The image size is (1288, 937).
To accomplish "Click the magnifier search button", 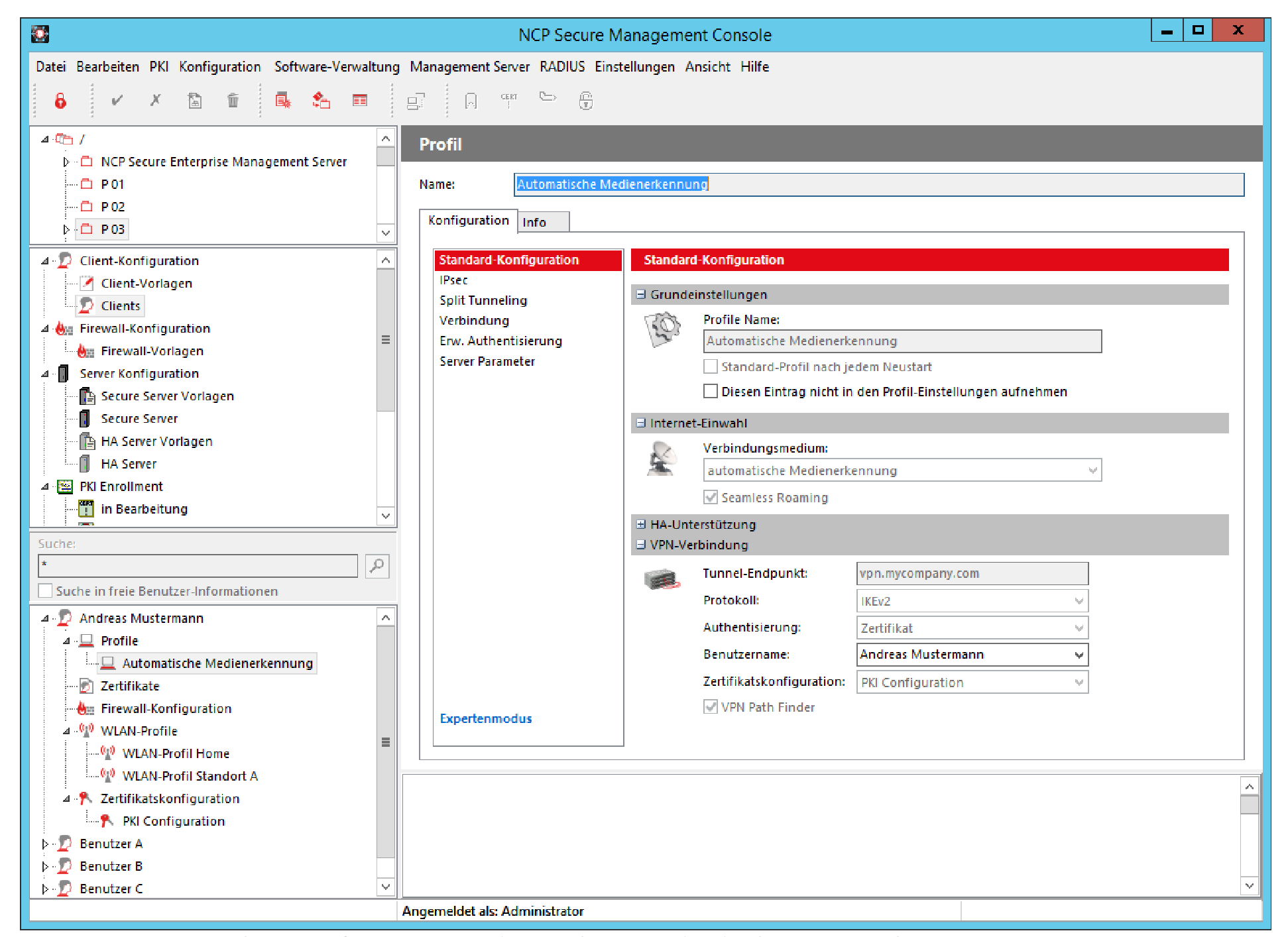I will (x=377, y=566).
